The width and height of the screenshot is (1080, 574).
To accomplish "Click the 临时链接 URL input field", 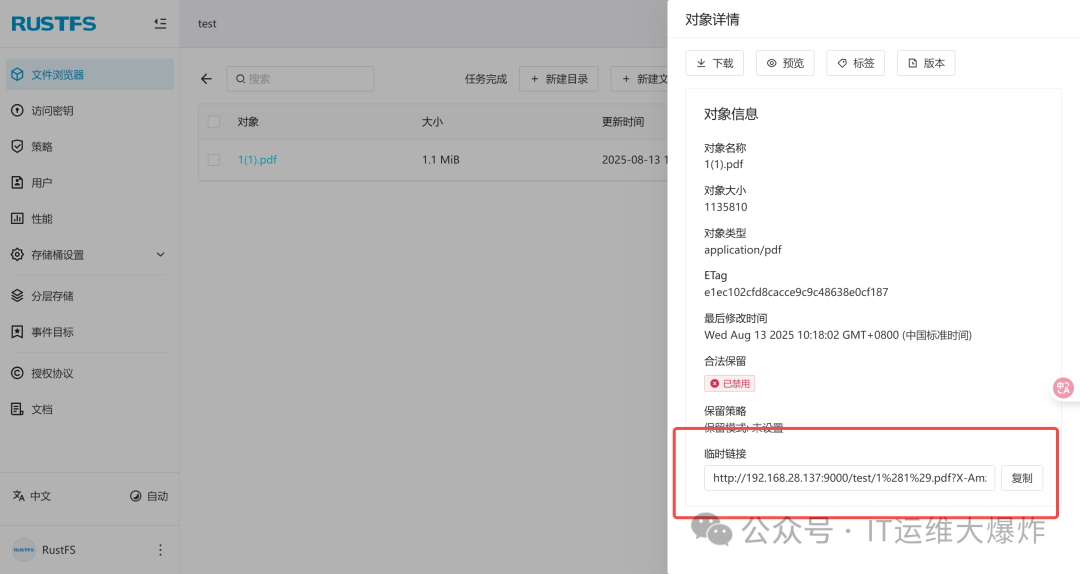I will coord(849,478).
